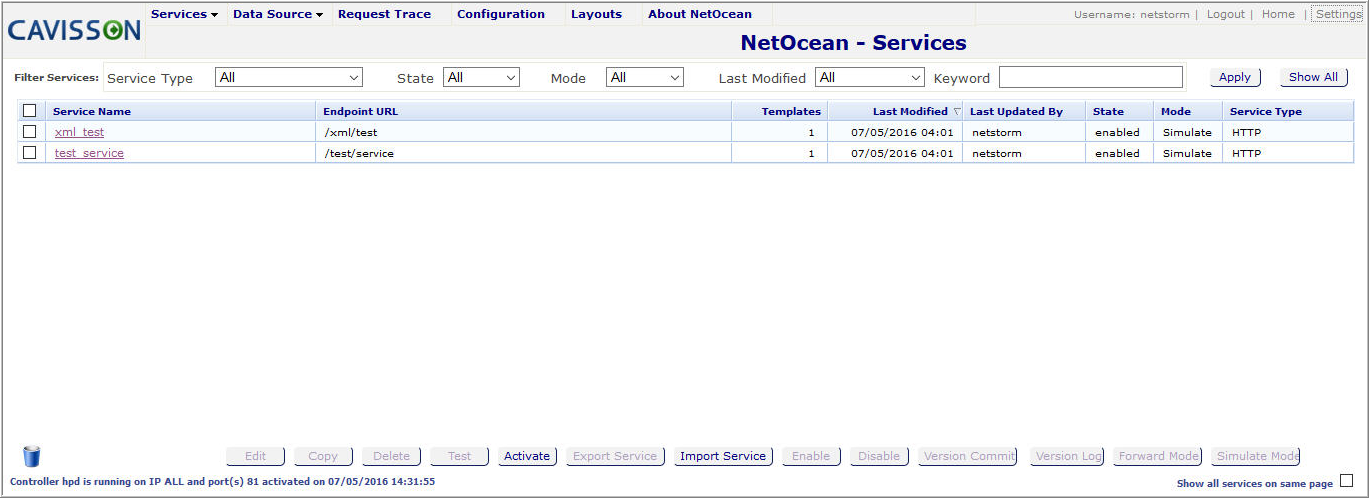The height and width of the screenshot is (498, 1369).
Task: Click the Cavisson logo
Action: click(x=74, y=31)
